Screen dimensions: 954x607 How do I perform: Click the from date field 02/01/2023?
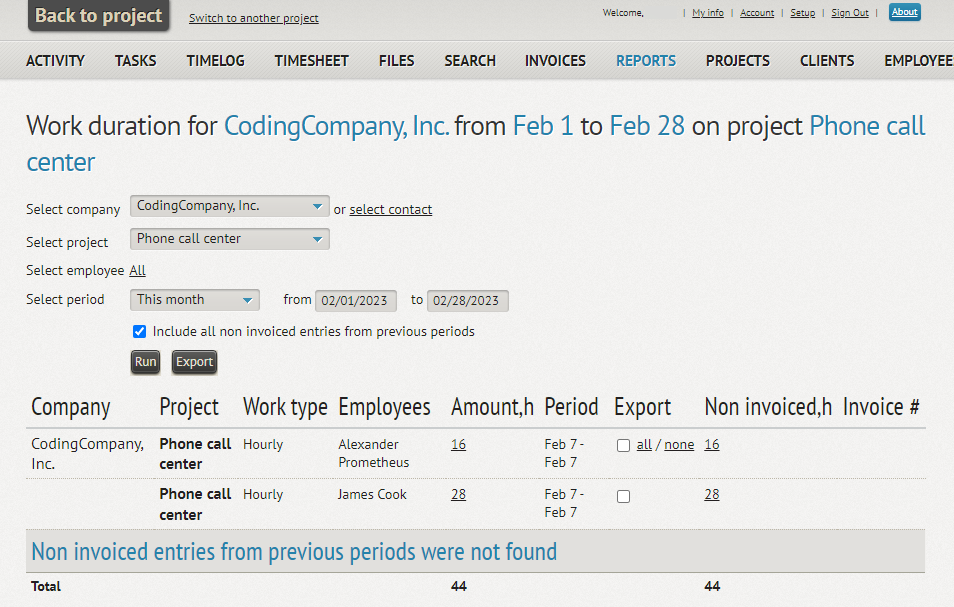click(356, 301)
